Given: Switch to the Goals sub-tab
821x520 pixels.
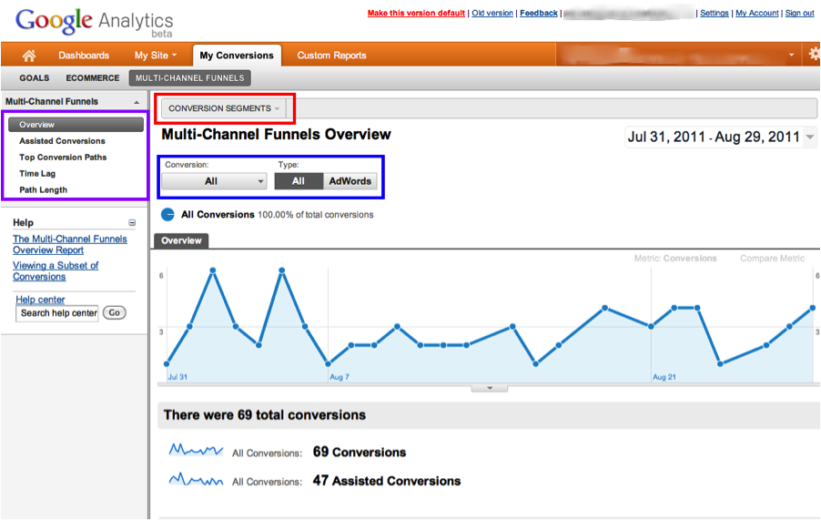Looking at the screenshot, I should pyautogui.click(x=34, y=78).
